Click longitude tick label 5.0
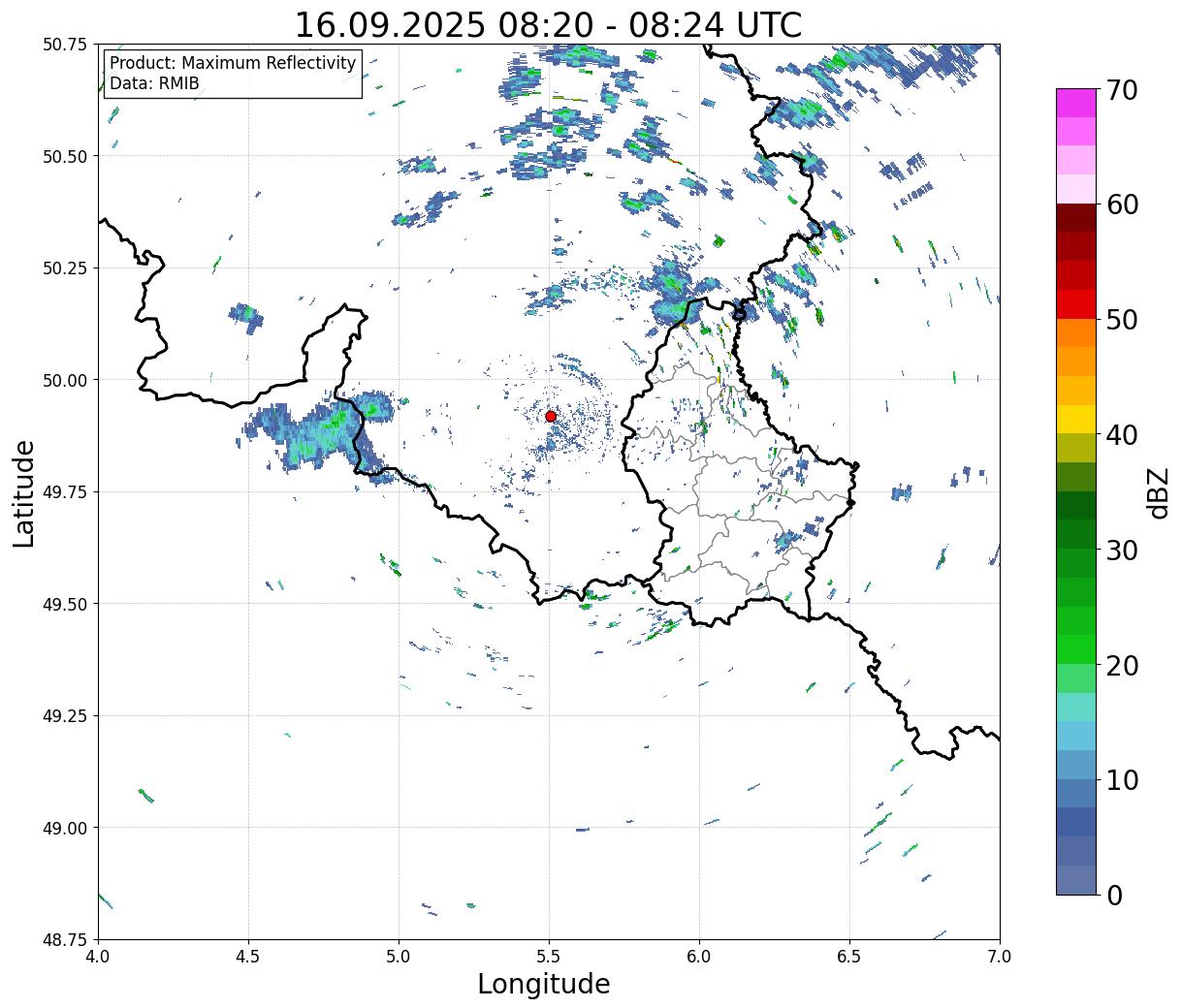The height and width of the screenshot is (1008, 1182). (x=399, y=957)
